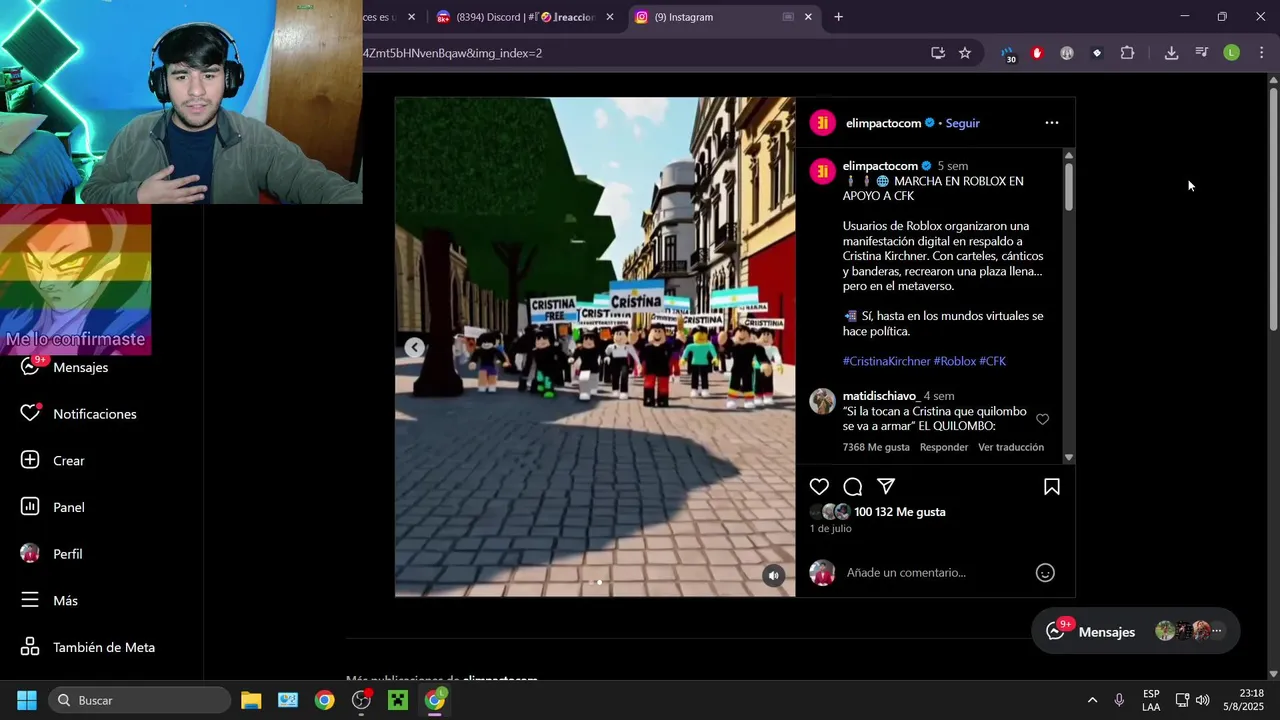Bookmark this page with the star icon
The image size is (1280, 720).
coord(965,53)
